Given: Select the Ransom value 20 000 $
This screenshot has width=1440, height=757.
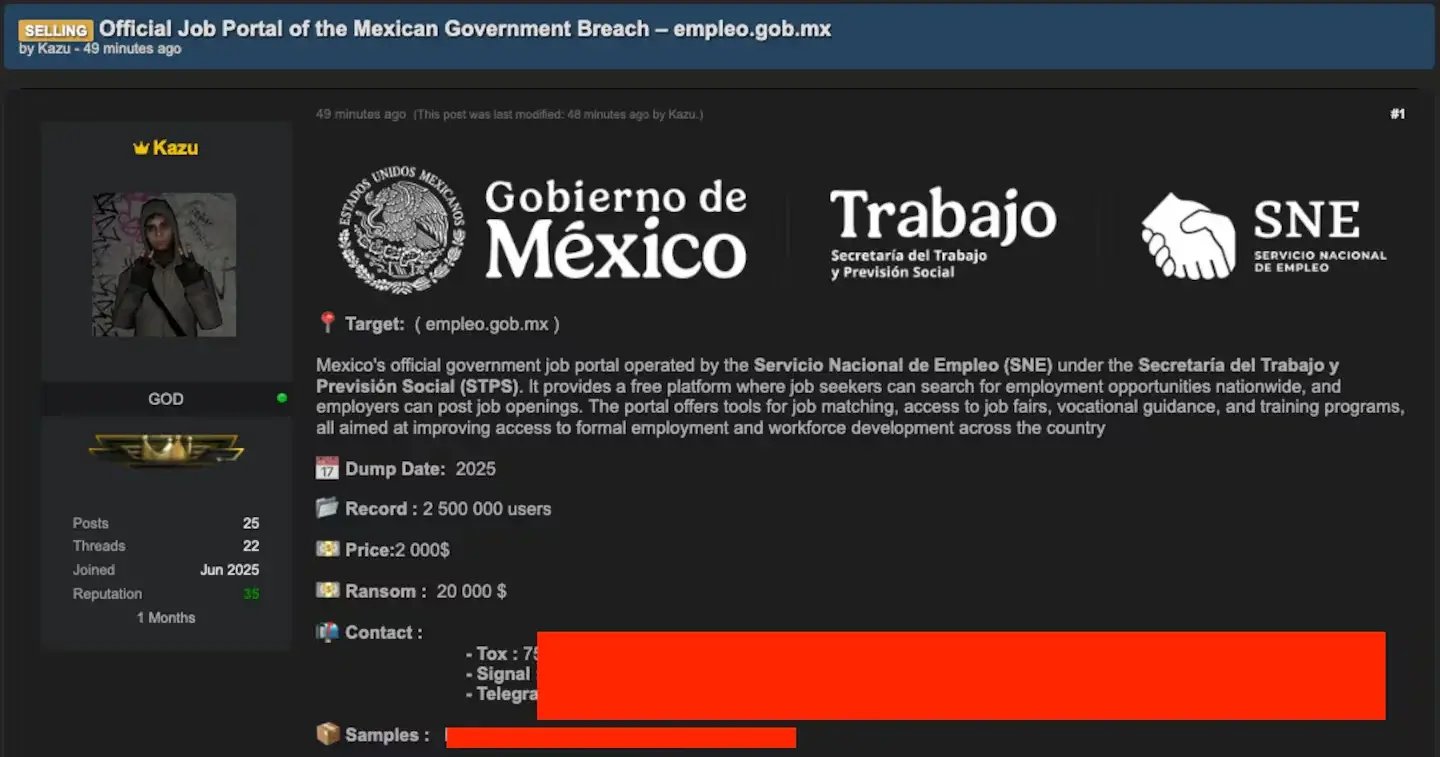Looking at the screenshot, I should [472, 591].
